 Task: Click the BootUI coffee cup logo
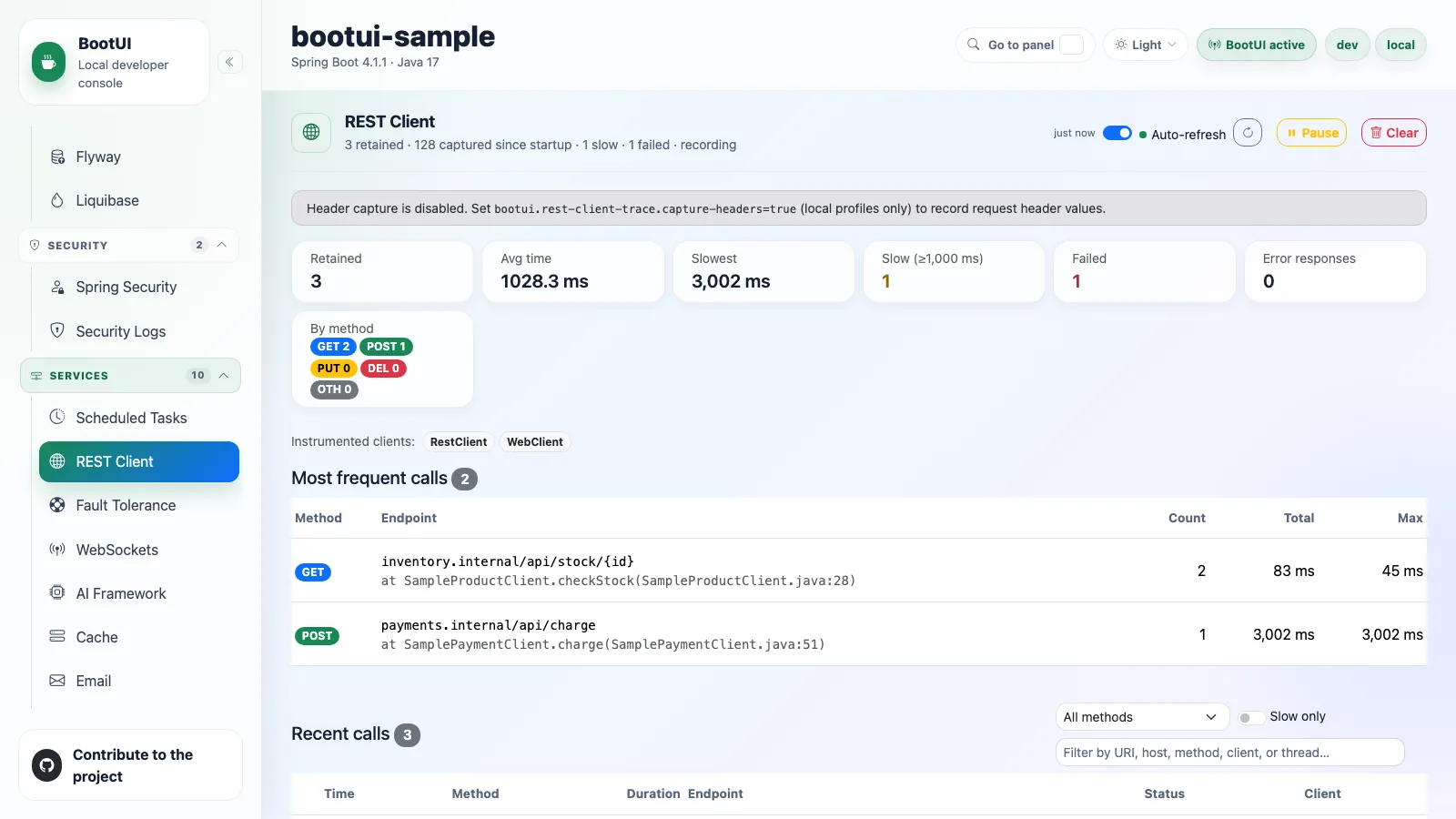click(x=48, y=62)
